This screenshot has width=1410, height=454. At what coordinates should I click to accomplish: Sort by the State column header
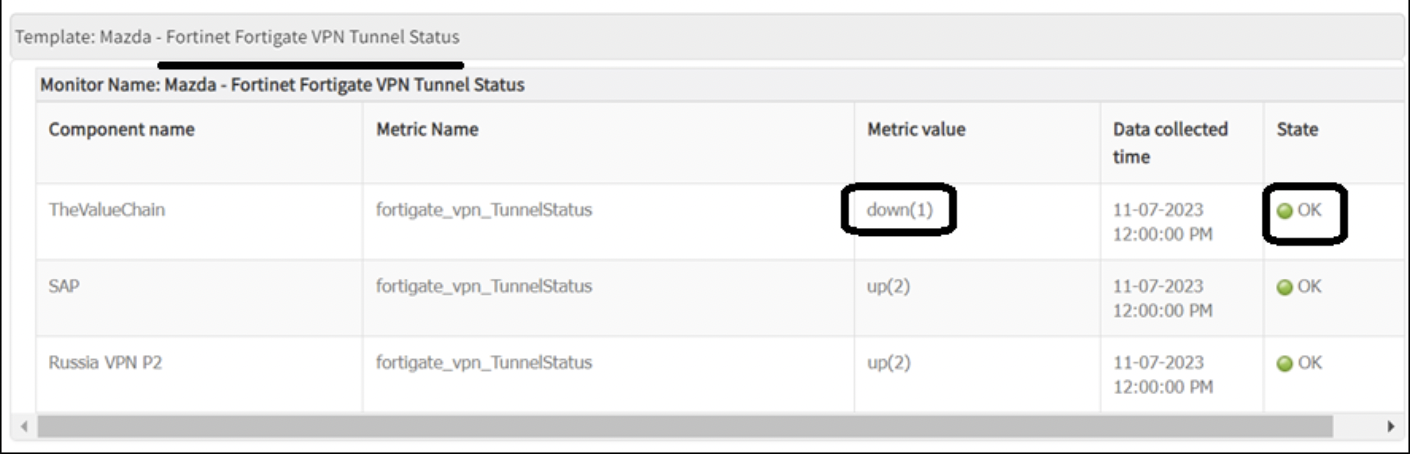(x=1297, y=129)
